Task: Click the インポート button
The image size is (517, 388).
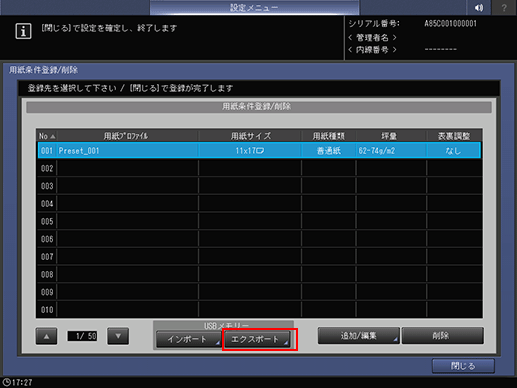Action: (x=188, y=339)
